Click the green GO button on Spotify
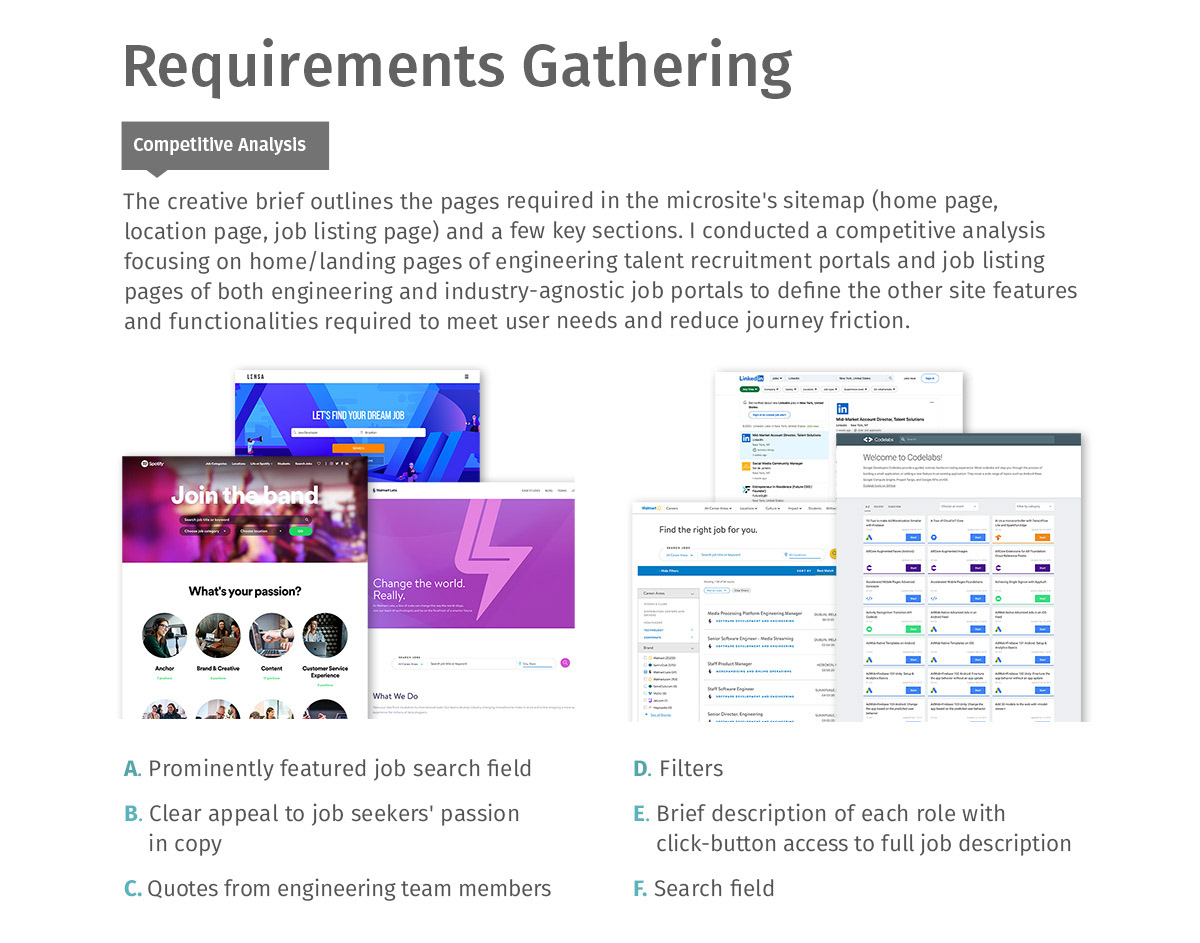 300,531
